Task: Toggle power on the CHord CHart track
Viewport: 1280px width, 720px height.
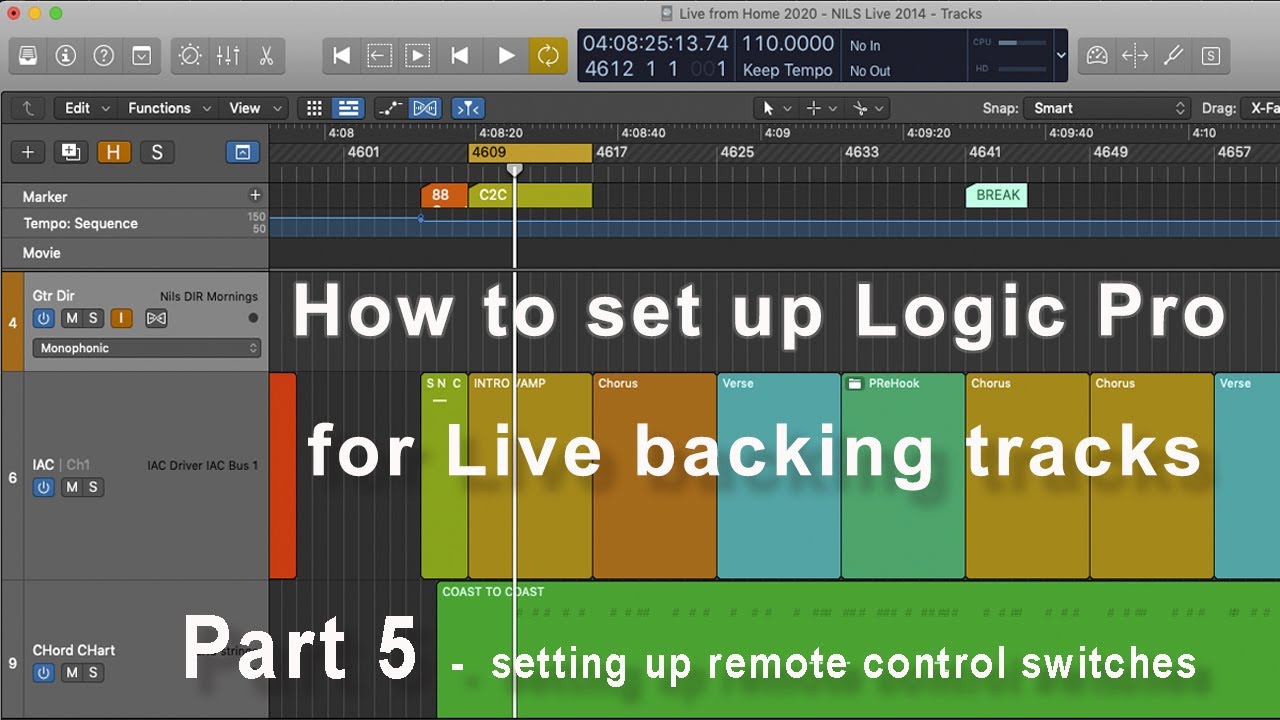Action: pyautogui.click(x=43, y=673)
